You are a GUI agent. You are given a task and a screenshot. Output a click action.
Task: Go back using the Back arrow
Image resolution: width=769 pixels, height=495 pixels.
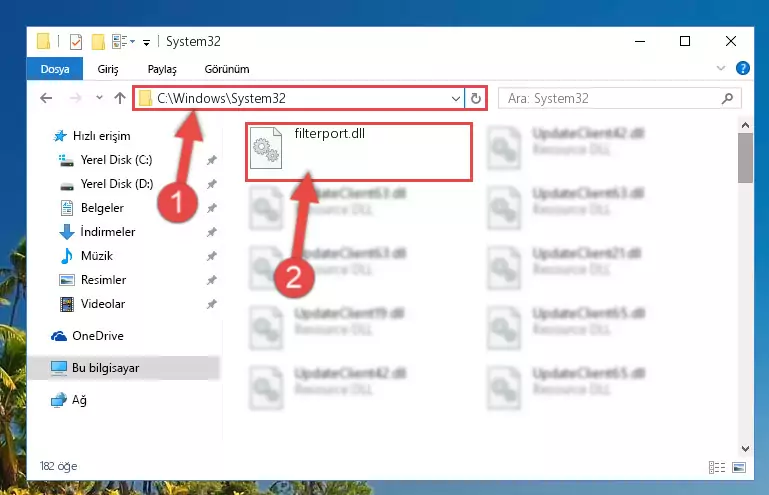click(x=46, y=98)
